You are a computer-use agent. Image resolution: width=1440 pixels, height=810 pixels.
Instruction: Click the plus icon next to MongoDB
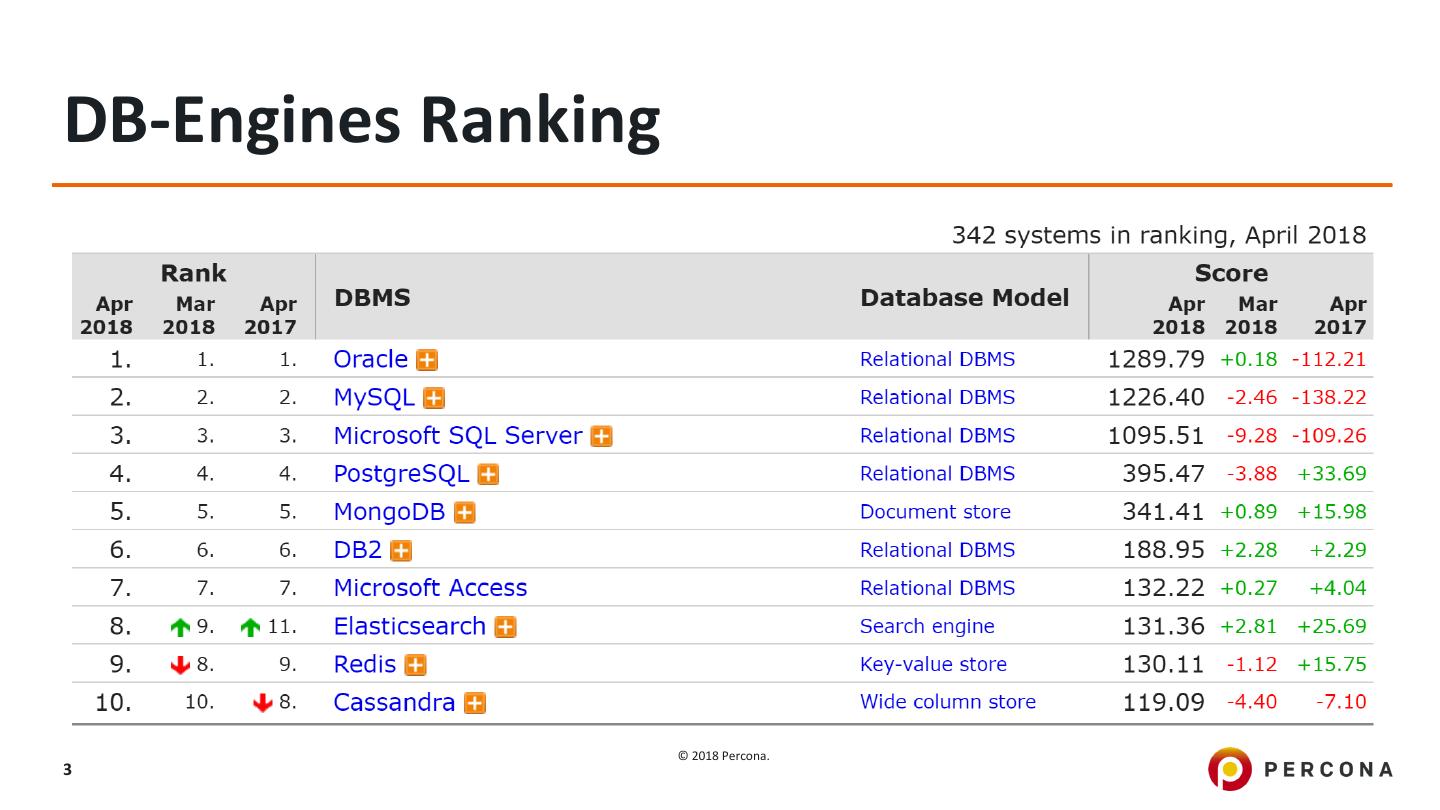click(464, 513)
